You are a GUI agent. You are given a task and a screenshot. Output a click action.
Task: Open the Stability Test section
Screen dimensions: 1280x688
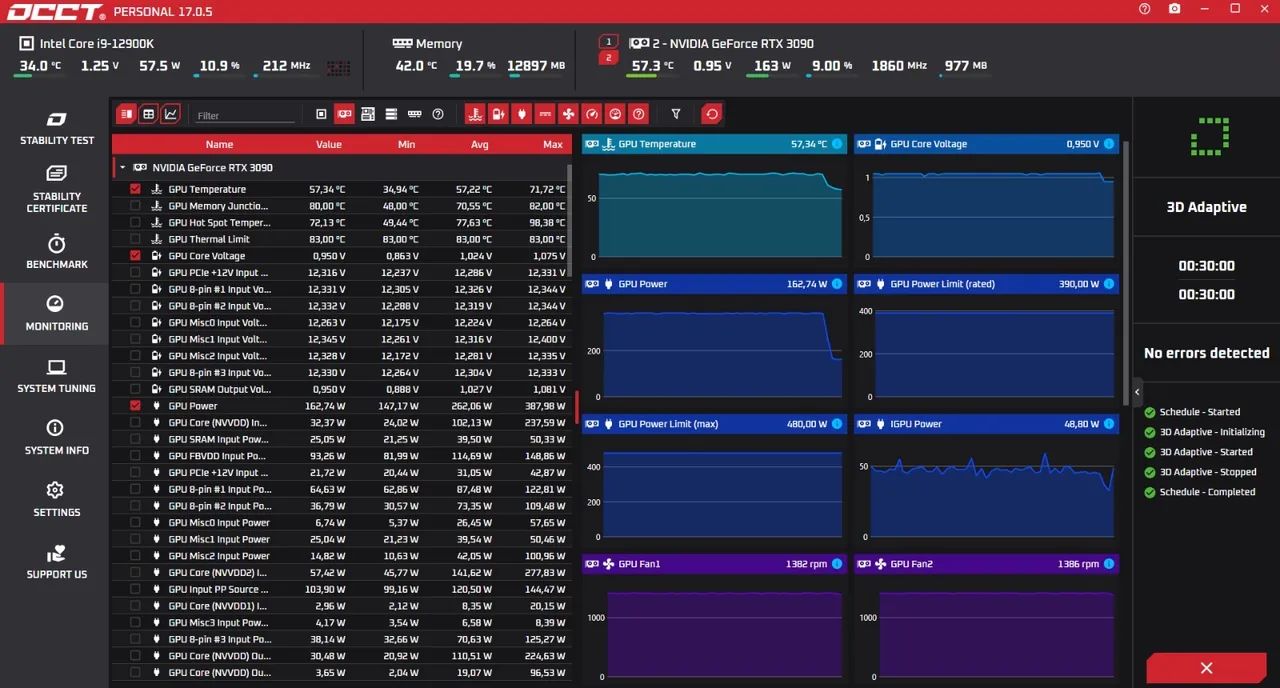(56, 128)
